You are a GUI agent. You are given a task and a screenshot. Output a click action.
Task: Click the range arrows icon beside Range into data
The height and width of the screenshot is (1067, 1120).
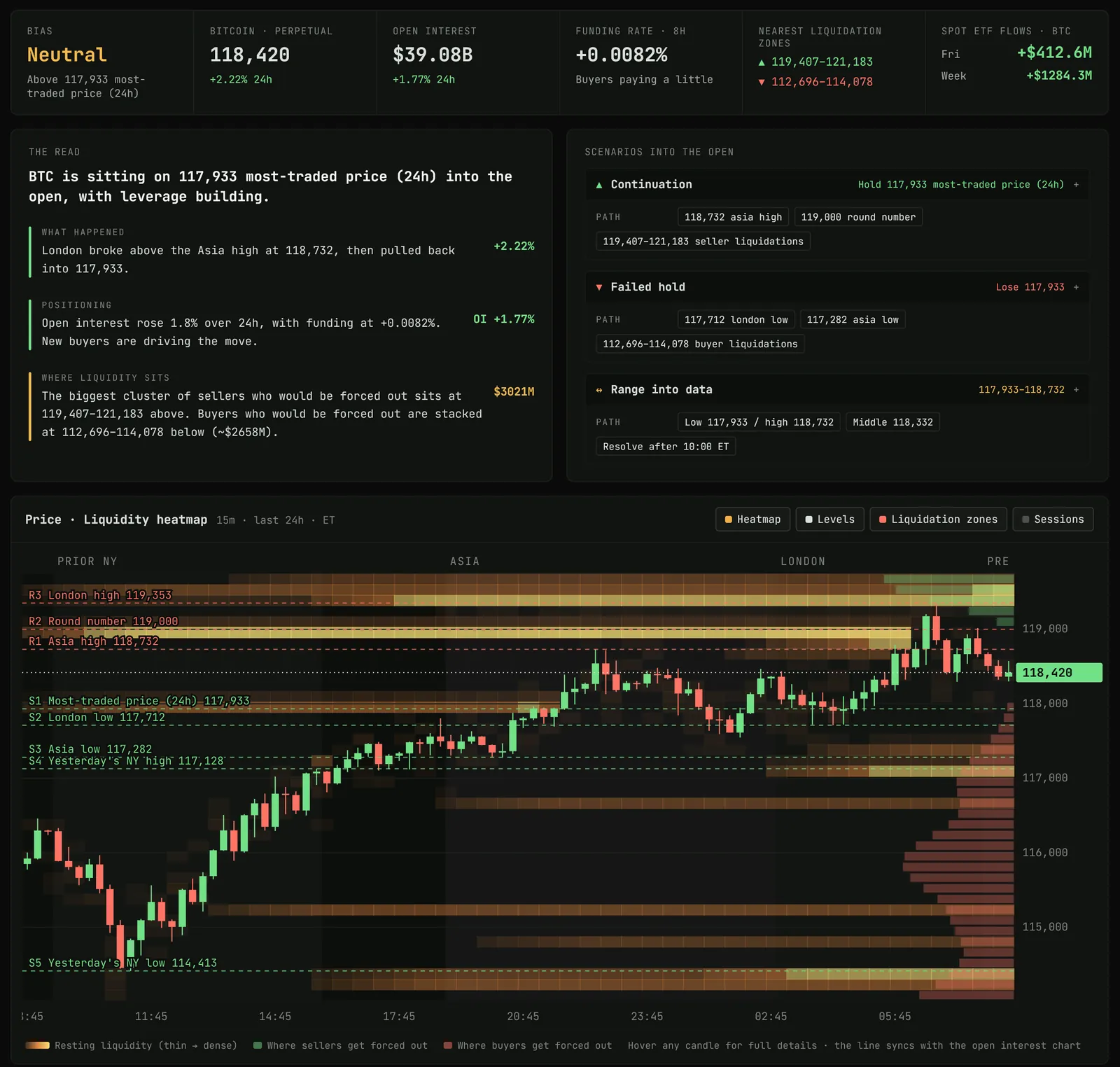tap(599, 390)
